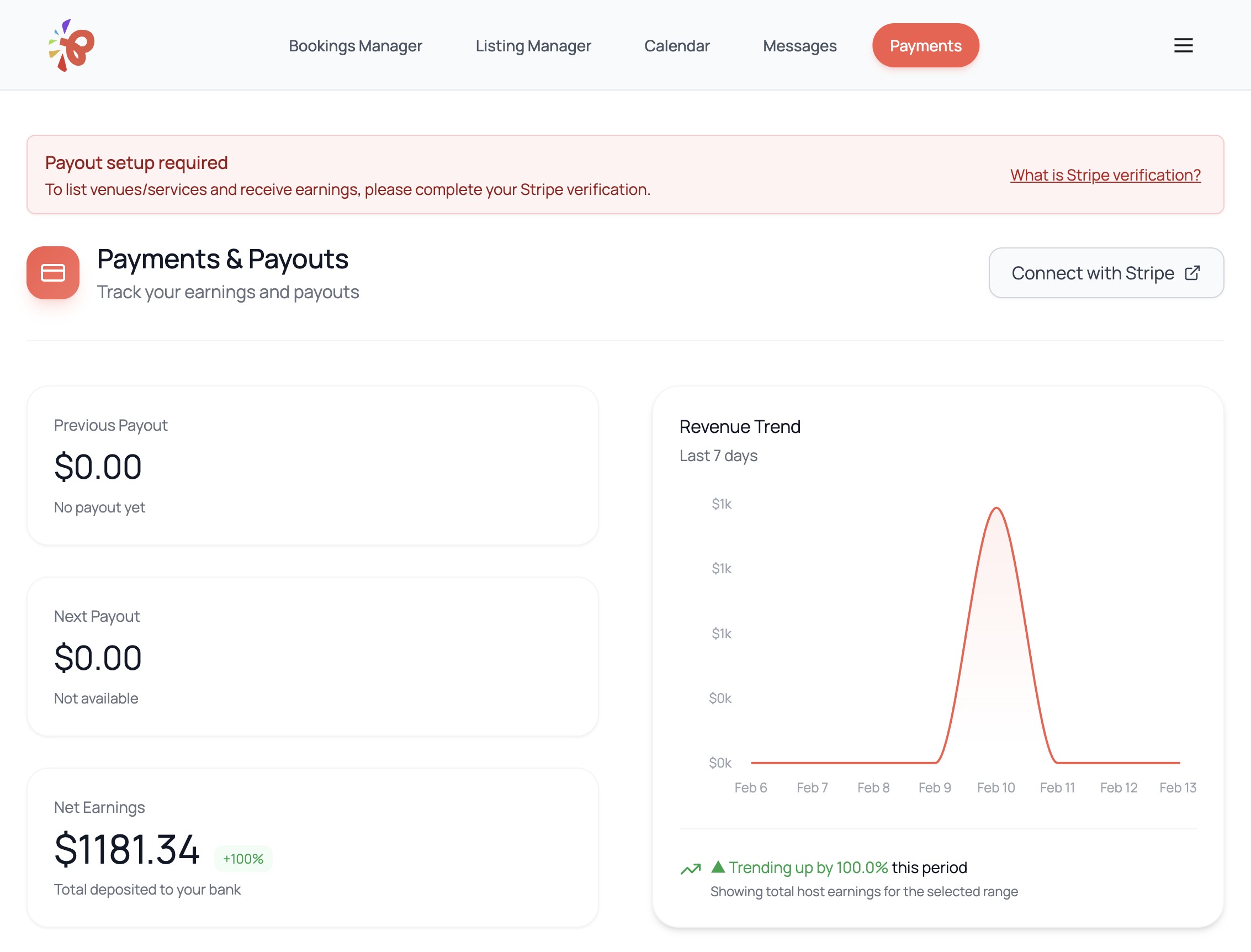
Task: Click the revenue peak on the chart
Action: tap(996, 508)
